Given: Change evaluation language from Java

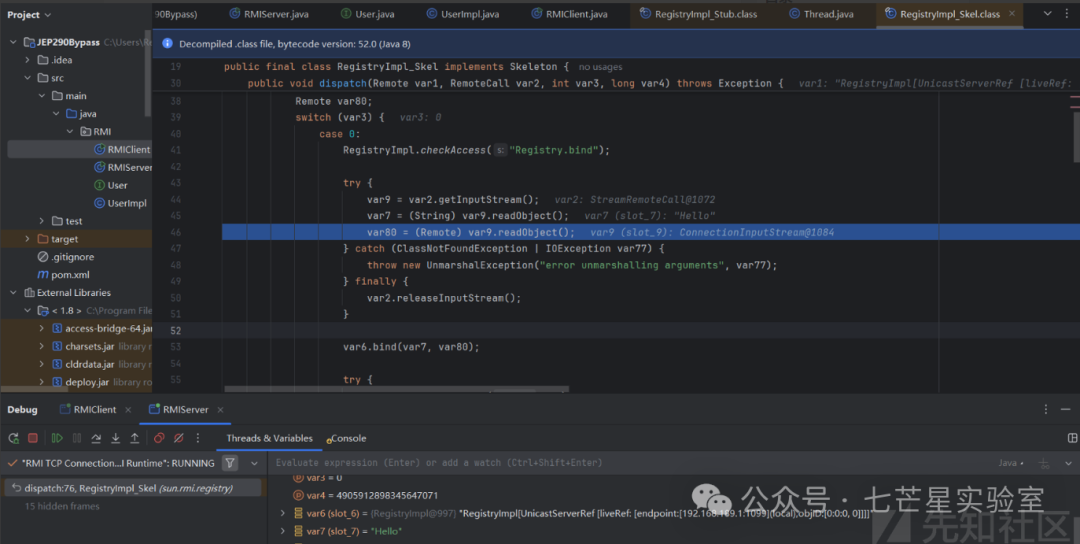Looking at the screenshot, I should [x=1011, y=463].
